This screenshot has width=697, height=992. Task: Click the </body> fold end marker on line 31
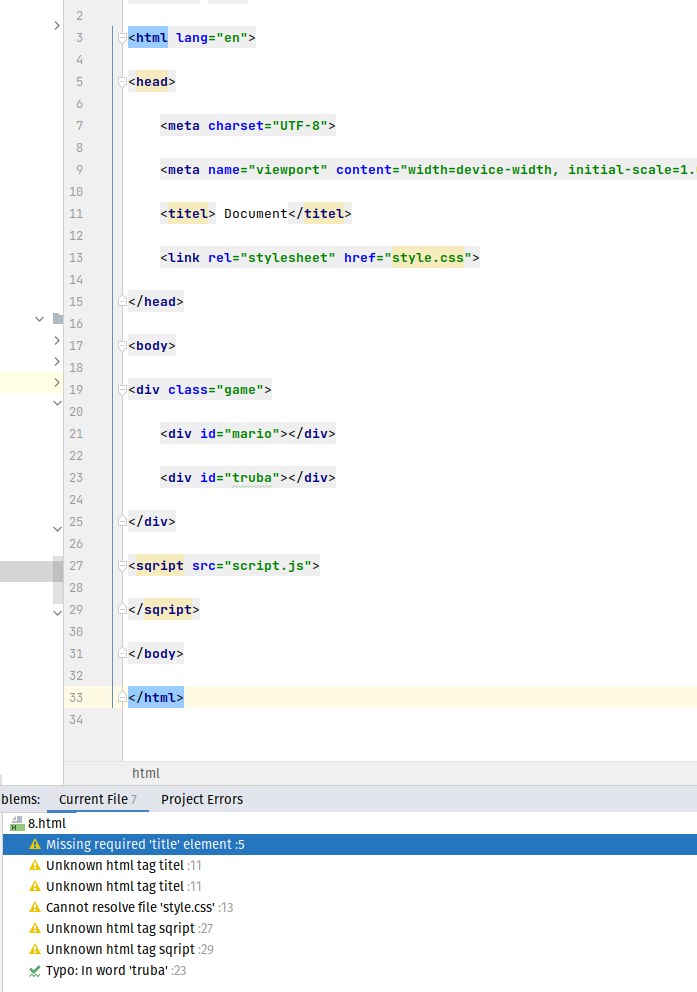point(122,654)
